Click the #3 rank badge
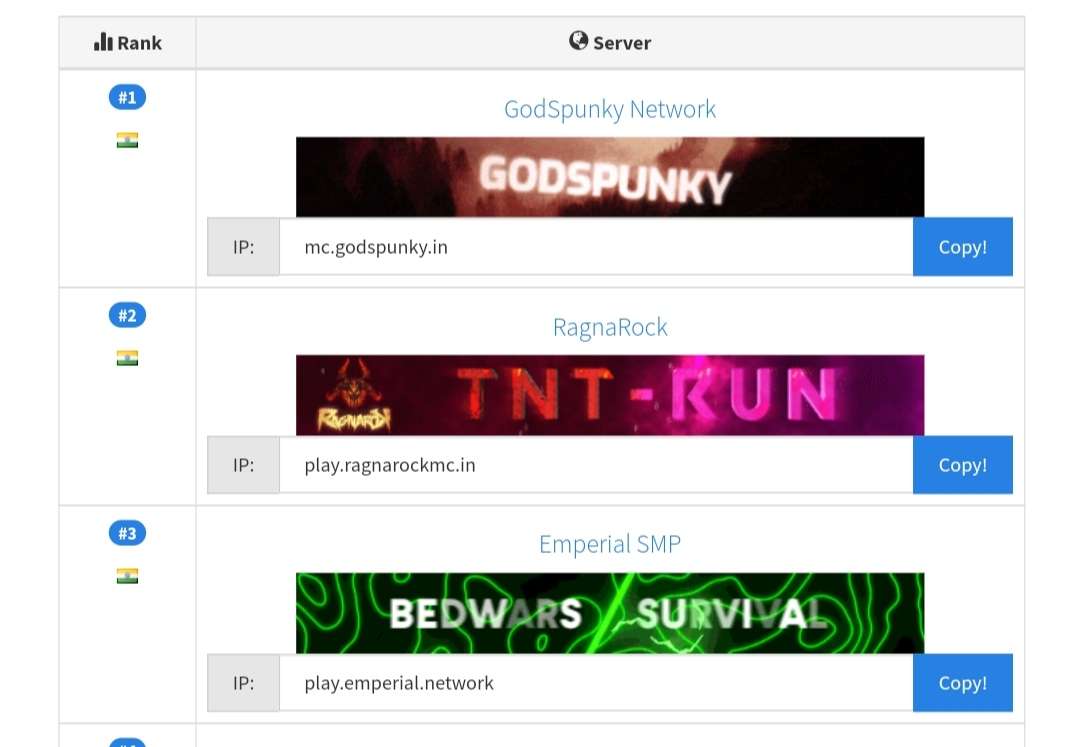 [127, 533]
